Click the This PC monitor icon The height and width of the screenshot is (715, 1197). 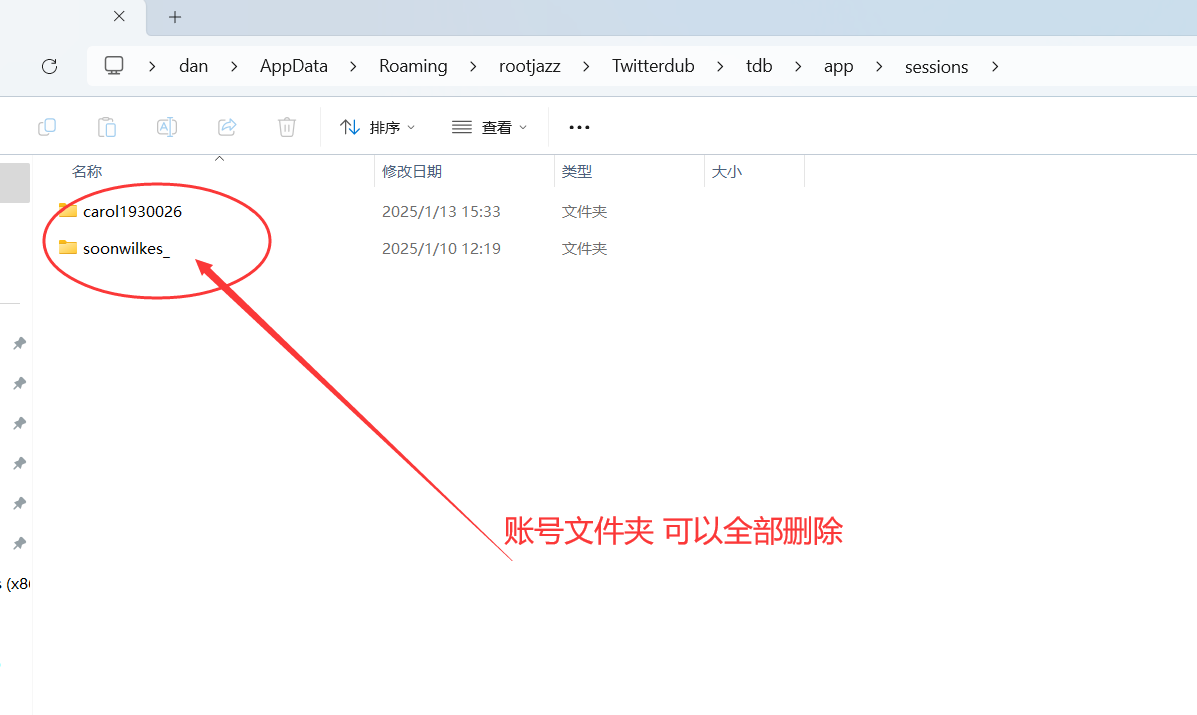pos(114,66)
